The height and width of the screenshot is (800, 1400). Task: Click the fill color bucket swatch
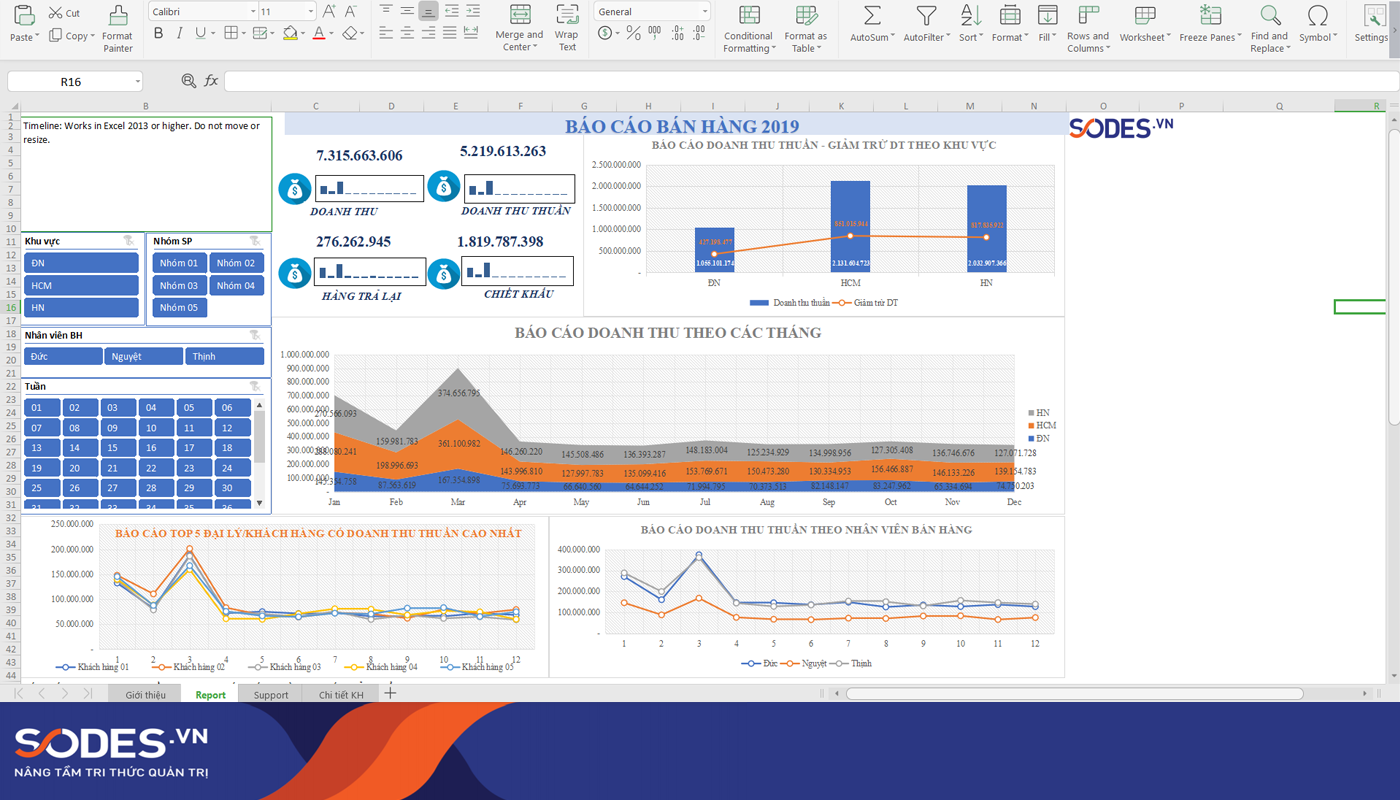[x=289, y=33]
